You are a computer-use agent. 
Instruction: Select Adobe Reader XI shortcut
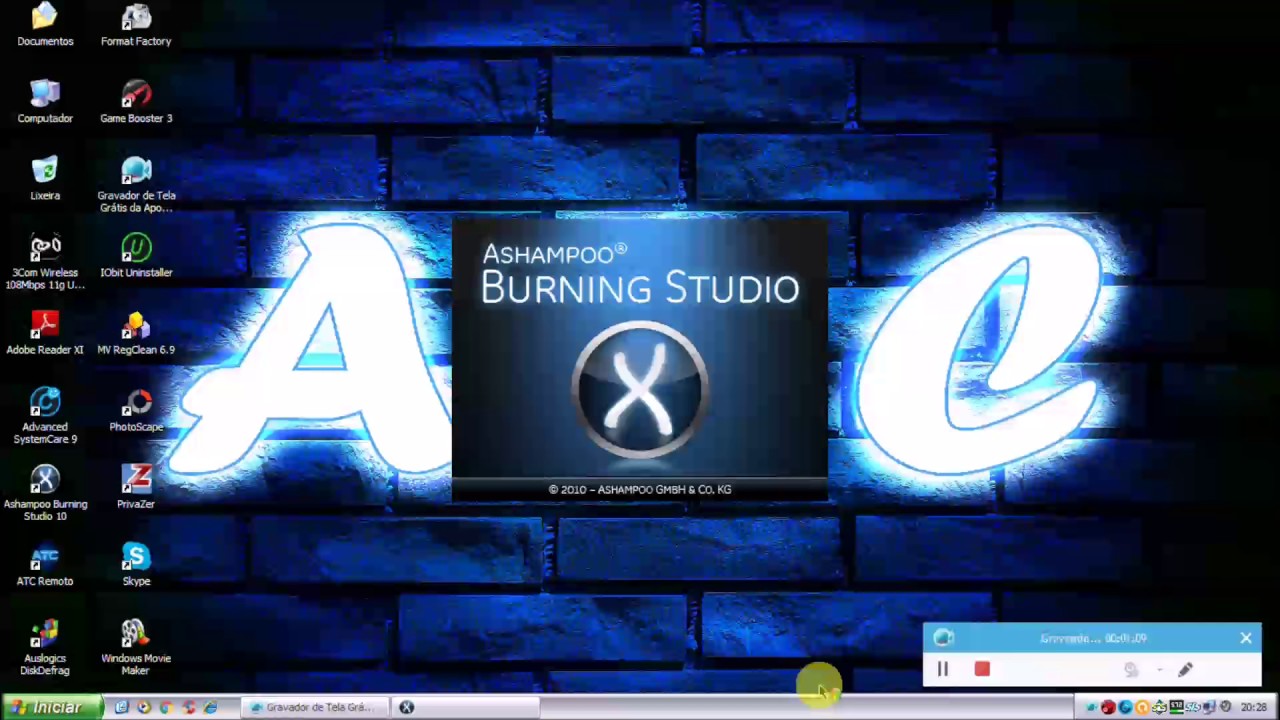click(45, 332)
